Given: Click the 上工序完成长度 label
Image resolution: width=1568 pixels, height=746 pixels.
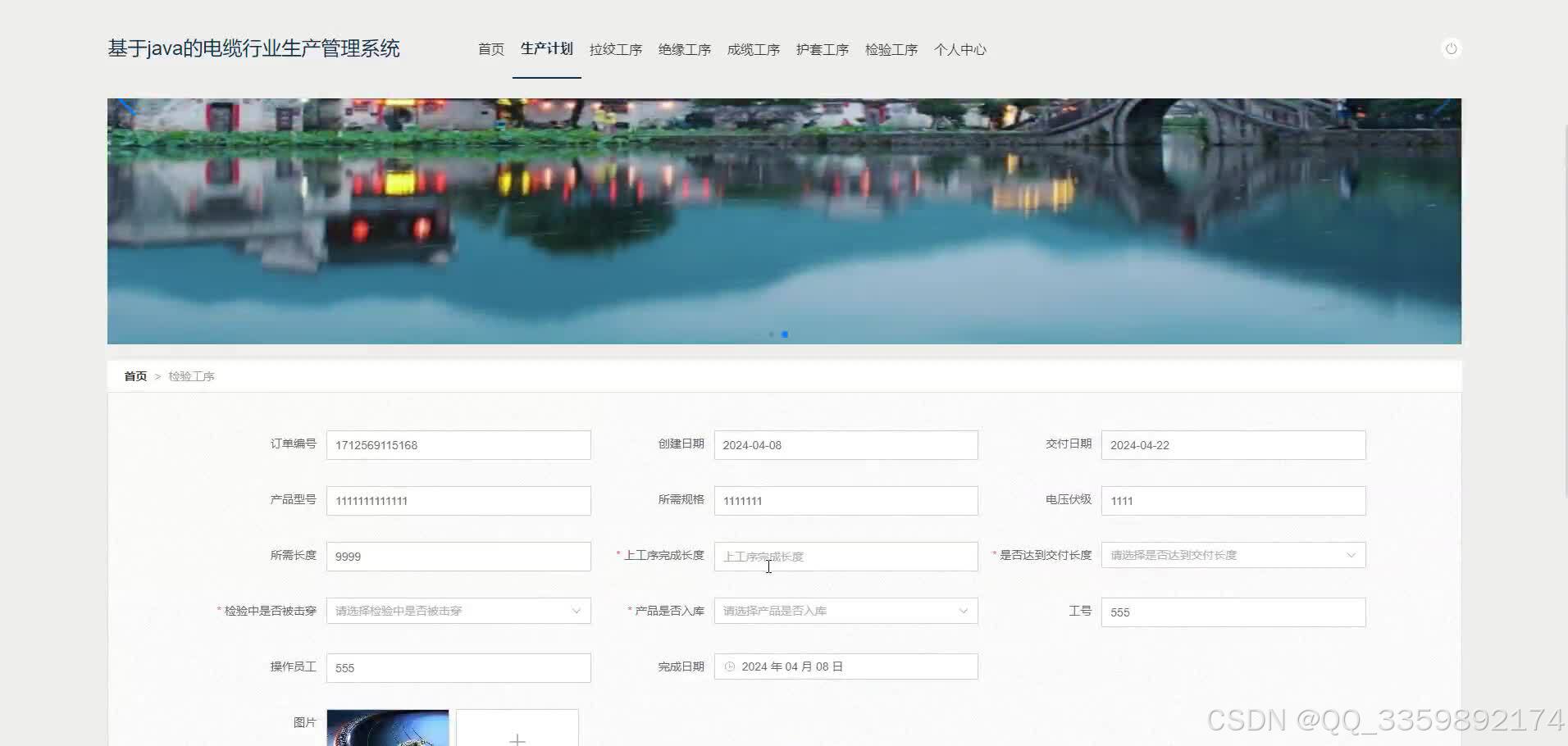Looking at the screenshot, I should [x=664, y=555].
